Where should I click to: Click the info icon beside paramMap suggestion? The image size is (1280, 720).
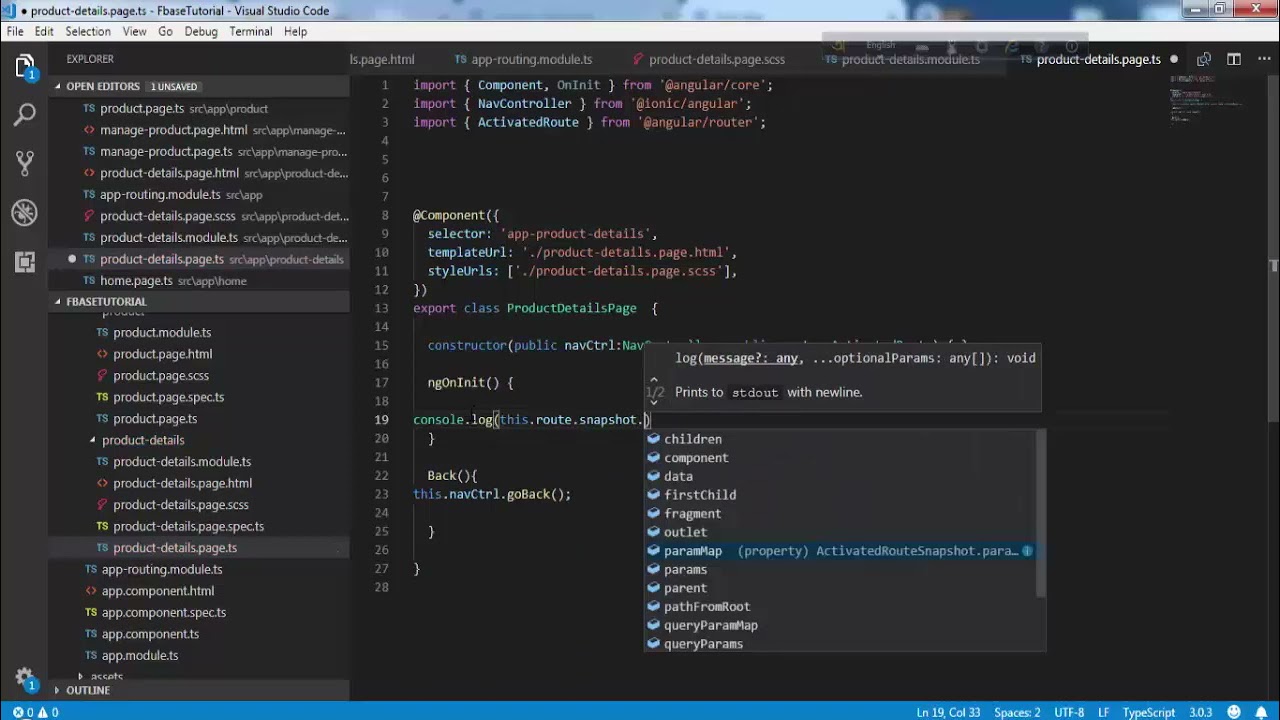tap(1027, 551)
